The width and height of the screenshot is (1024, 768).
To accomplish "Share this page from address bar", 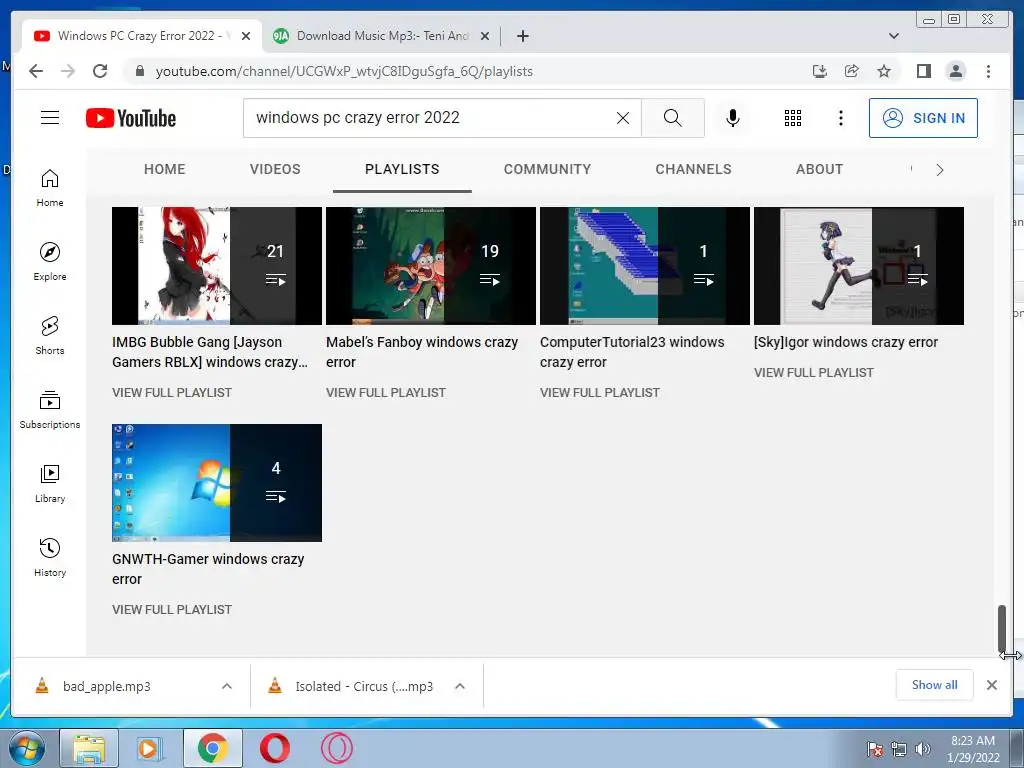I will (x=852, y=71).
